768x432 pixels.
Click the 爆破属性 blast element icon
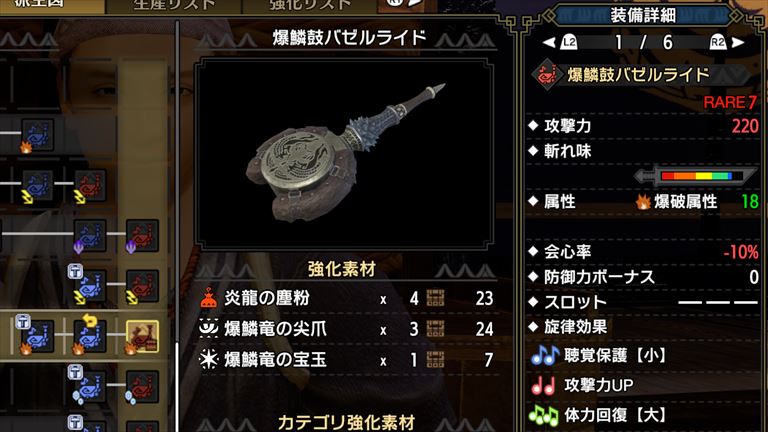point(643,201)
